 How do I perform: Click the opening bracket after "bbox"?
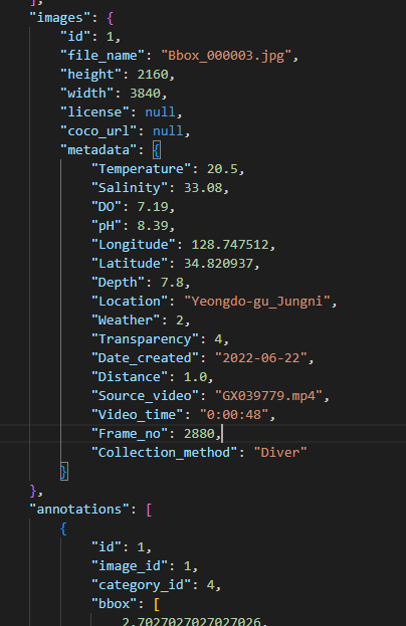point(156,604)
